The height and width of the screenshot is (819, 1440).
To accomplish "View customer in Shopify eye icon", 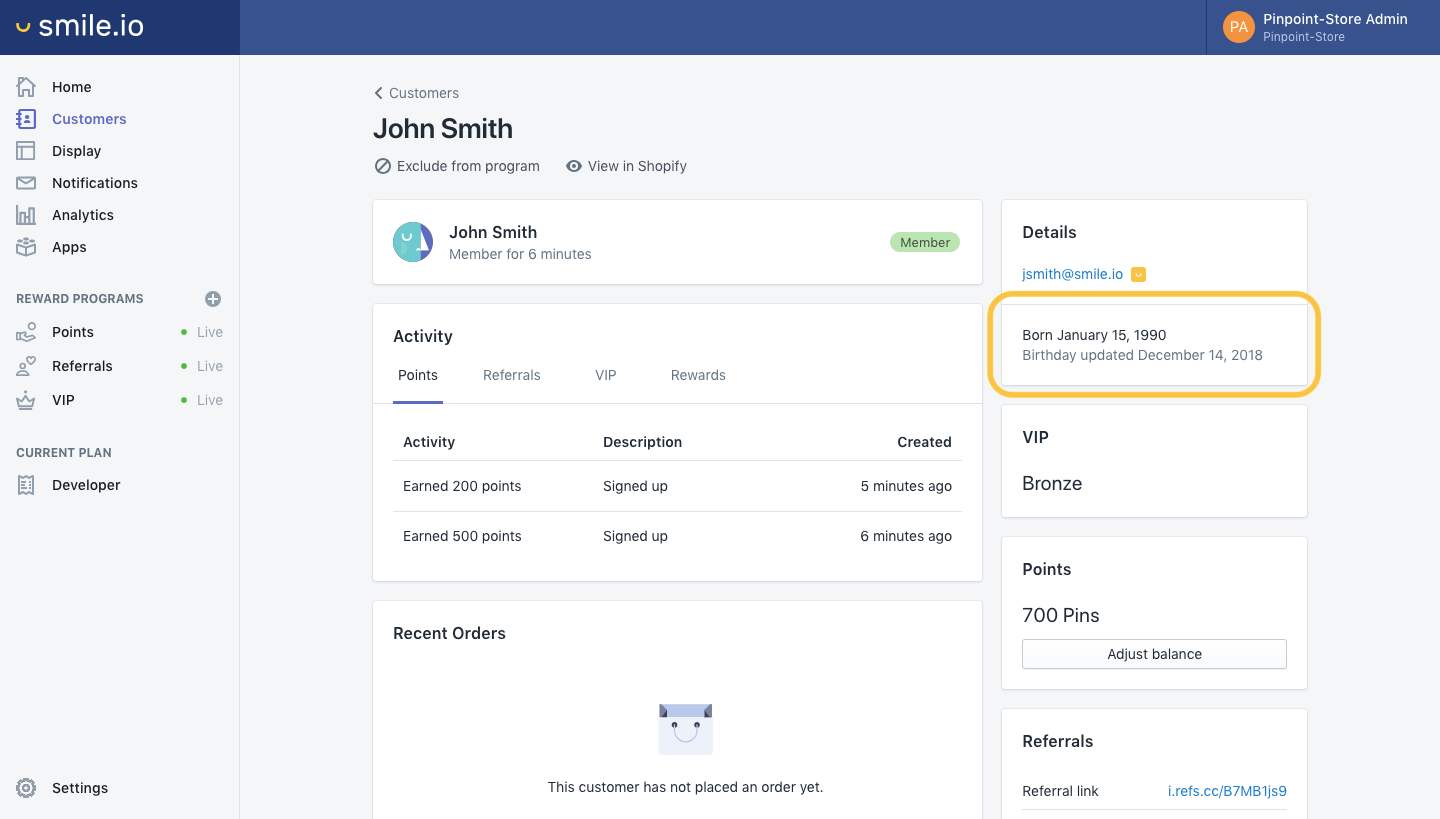I will click(574, 166).
